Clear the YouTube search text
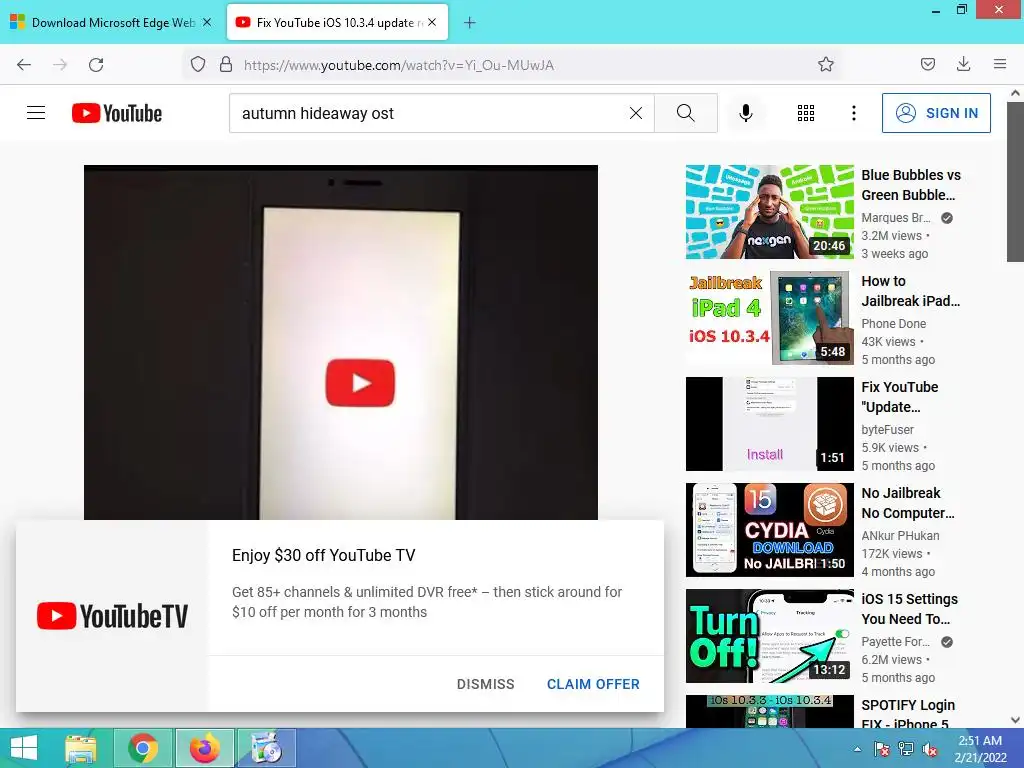1024x768 pixels. click(x=635, y=113)
